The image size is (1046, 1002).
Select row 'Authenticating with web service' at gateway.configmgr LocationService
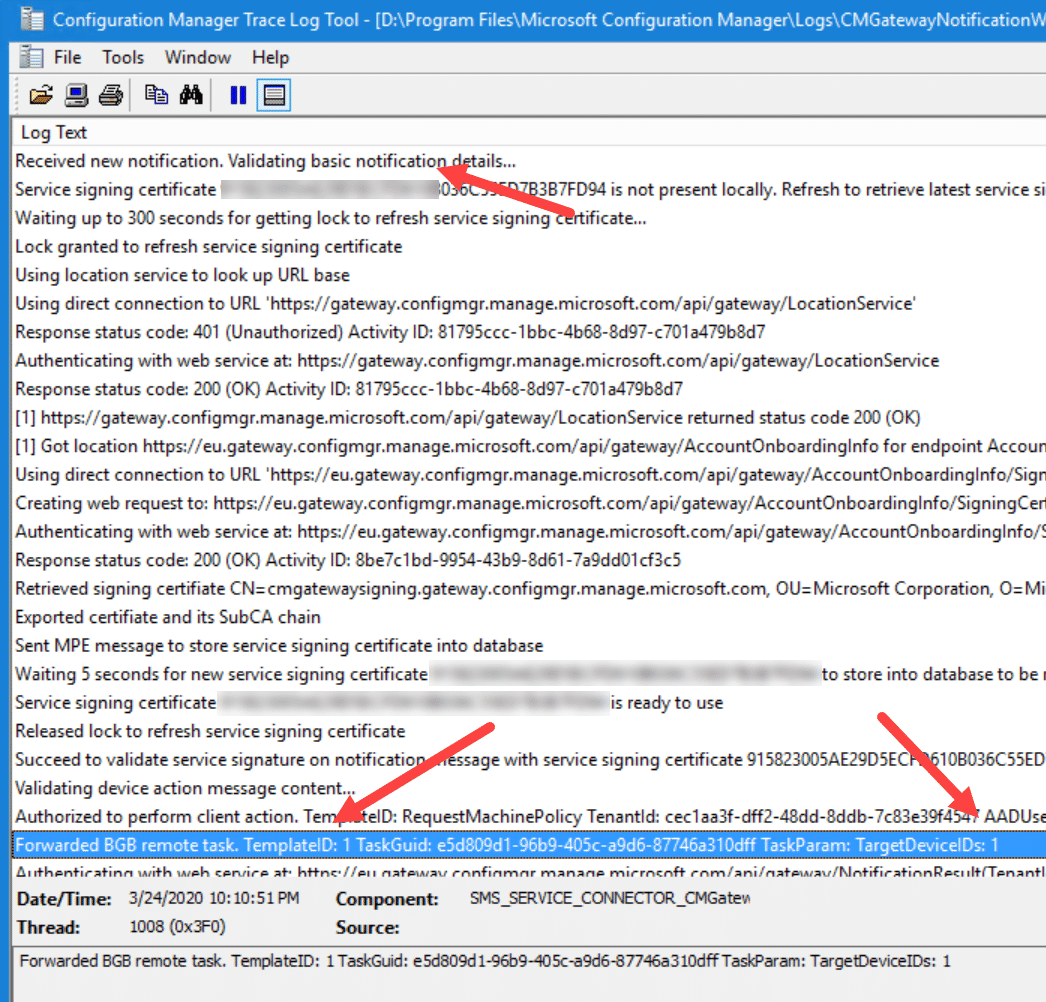pyautogui.click(x=530, y=361)
